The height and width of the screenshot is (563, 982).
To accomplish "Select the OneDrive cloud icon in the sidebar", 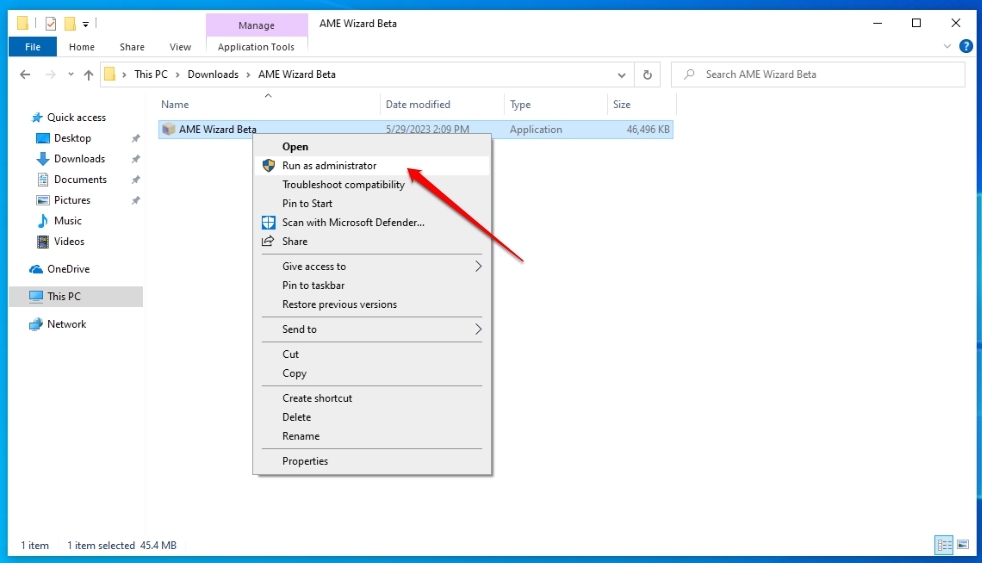I will (x=36, y=269).
